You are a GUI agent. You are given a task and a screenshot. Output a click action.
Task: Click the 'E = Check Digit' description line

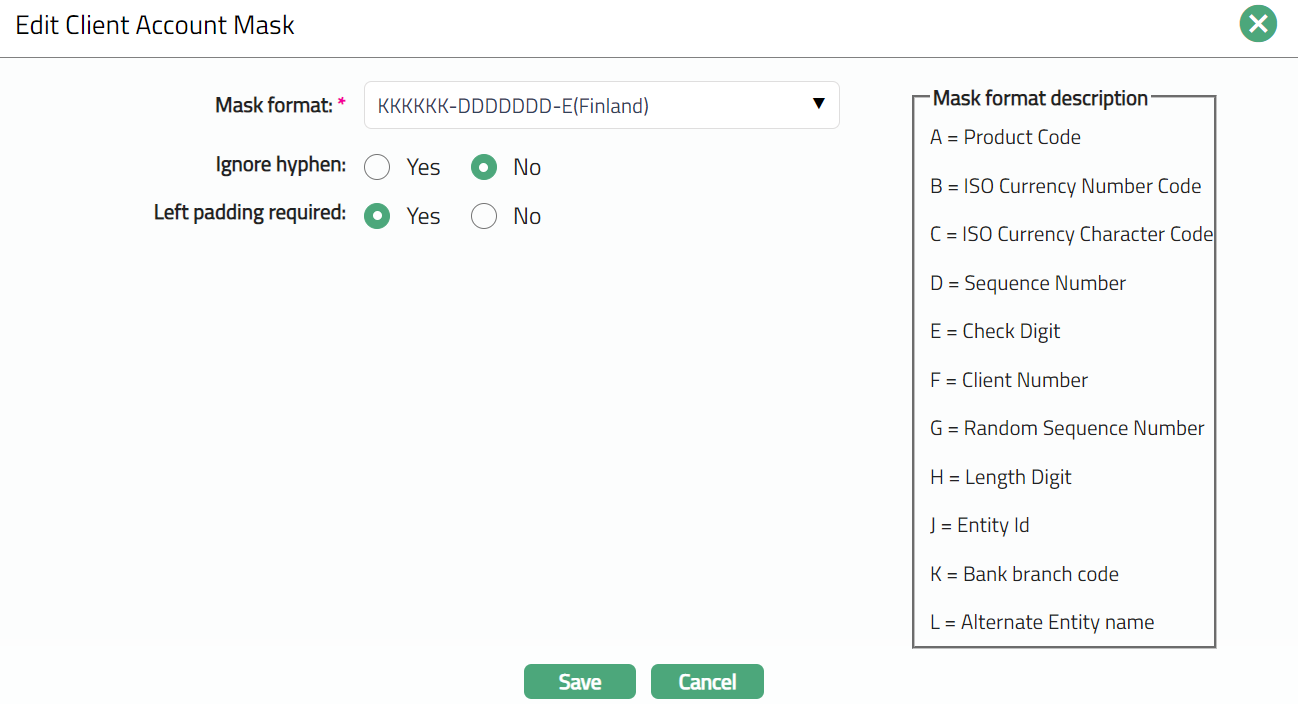point(995,332)
